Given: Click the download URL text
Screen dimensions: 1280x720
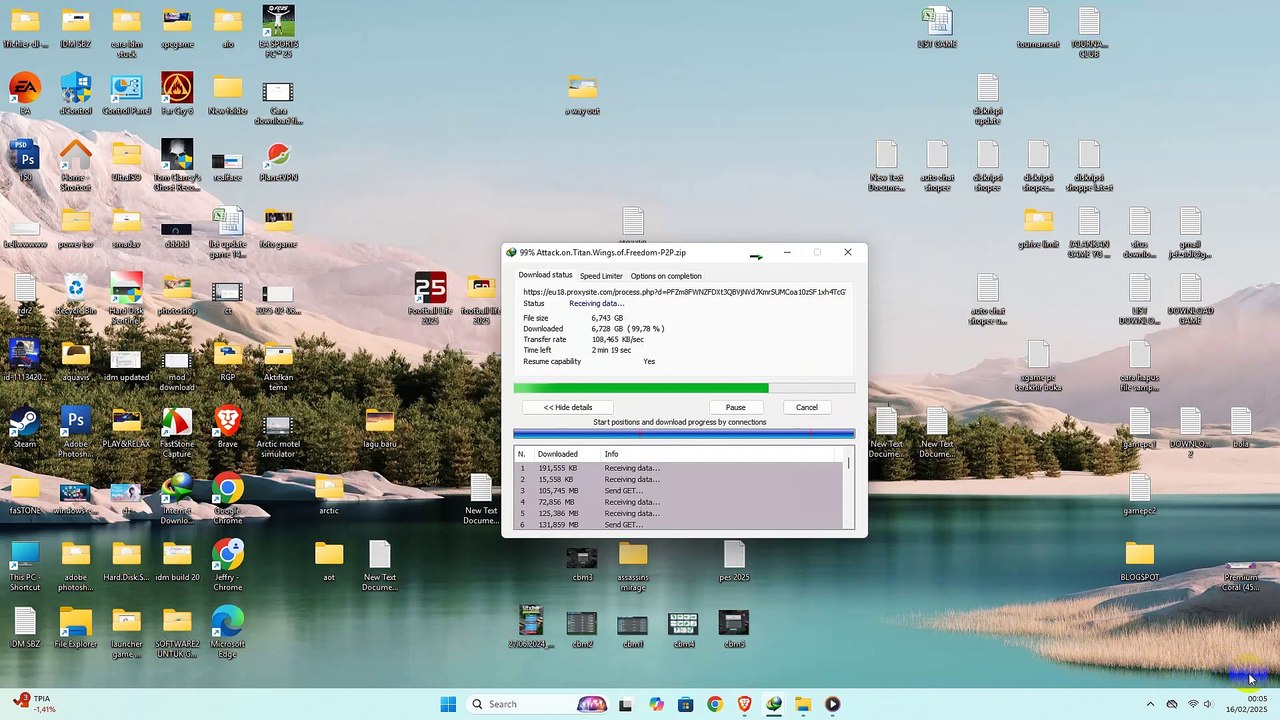Looking at the screenshot, I should [684, 292].
